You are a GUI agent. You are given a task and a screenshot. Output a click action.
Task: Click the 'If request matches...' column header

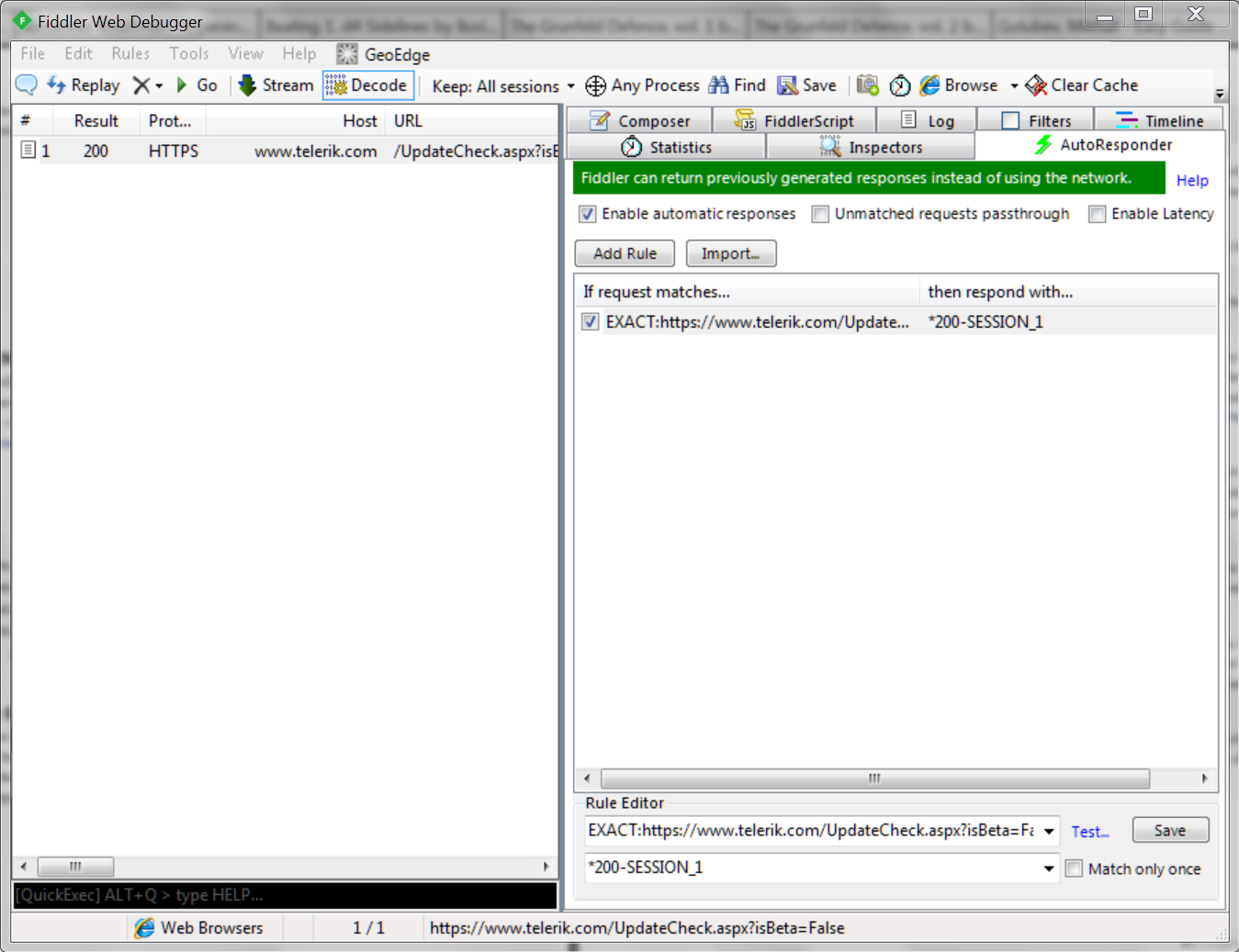click(748, 292)
